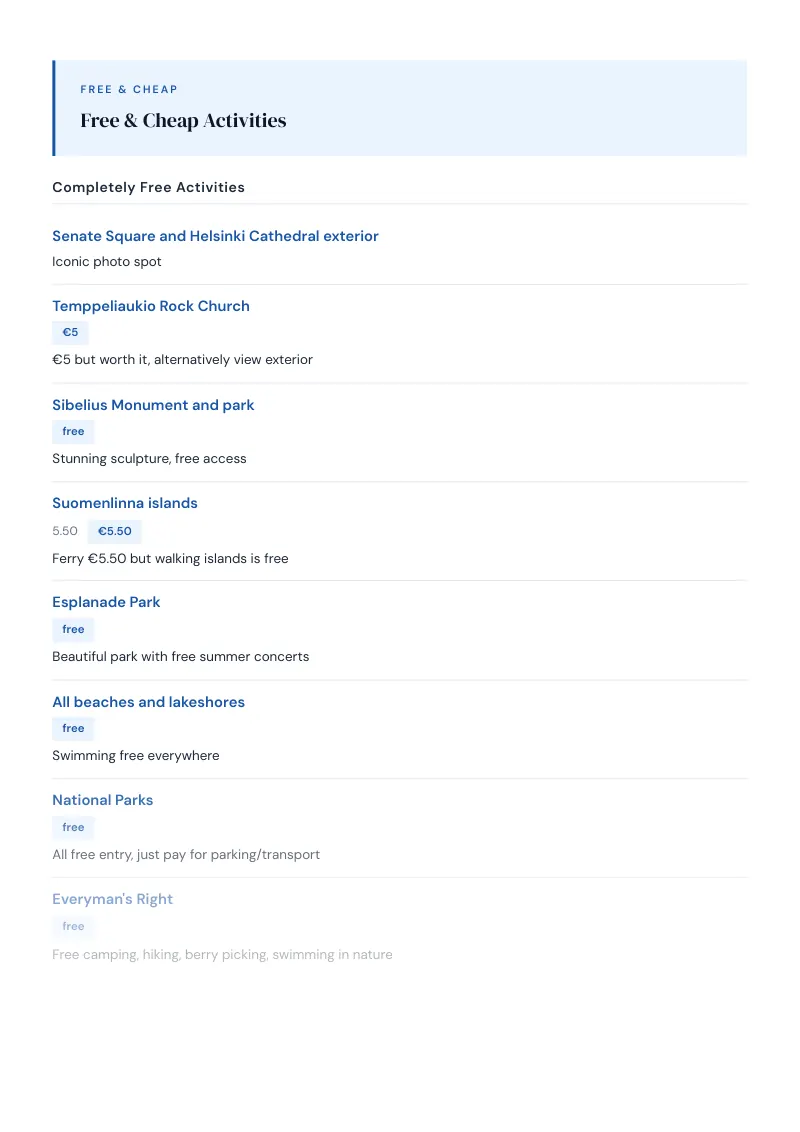
Task: Select the grey 5.50 text beside the badge
Action: tap(65, 531)
